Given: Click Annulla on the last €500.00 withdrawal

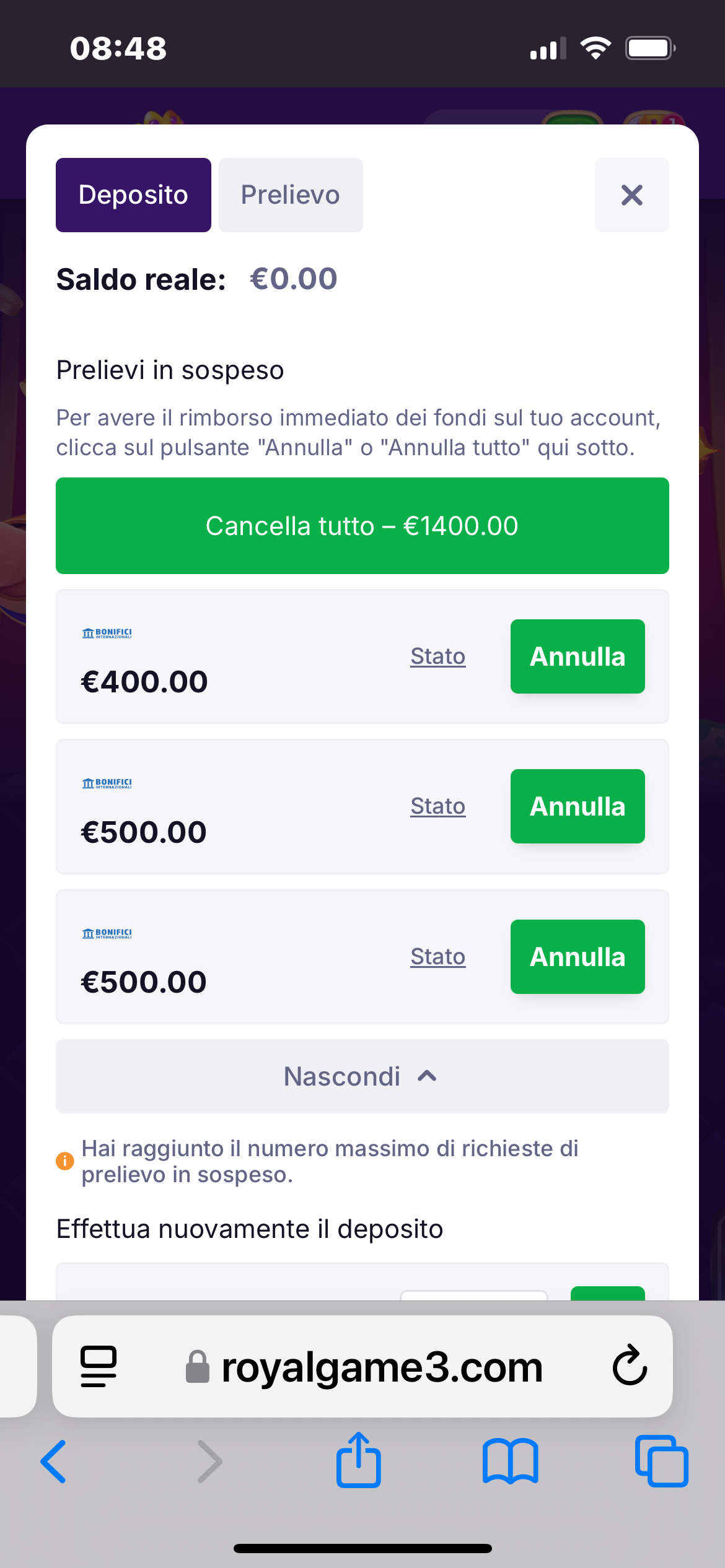Looking at the screenshot, I should coord(577,957).
